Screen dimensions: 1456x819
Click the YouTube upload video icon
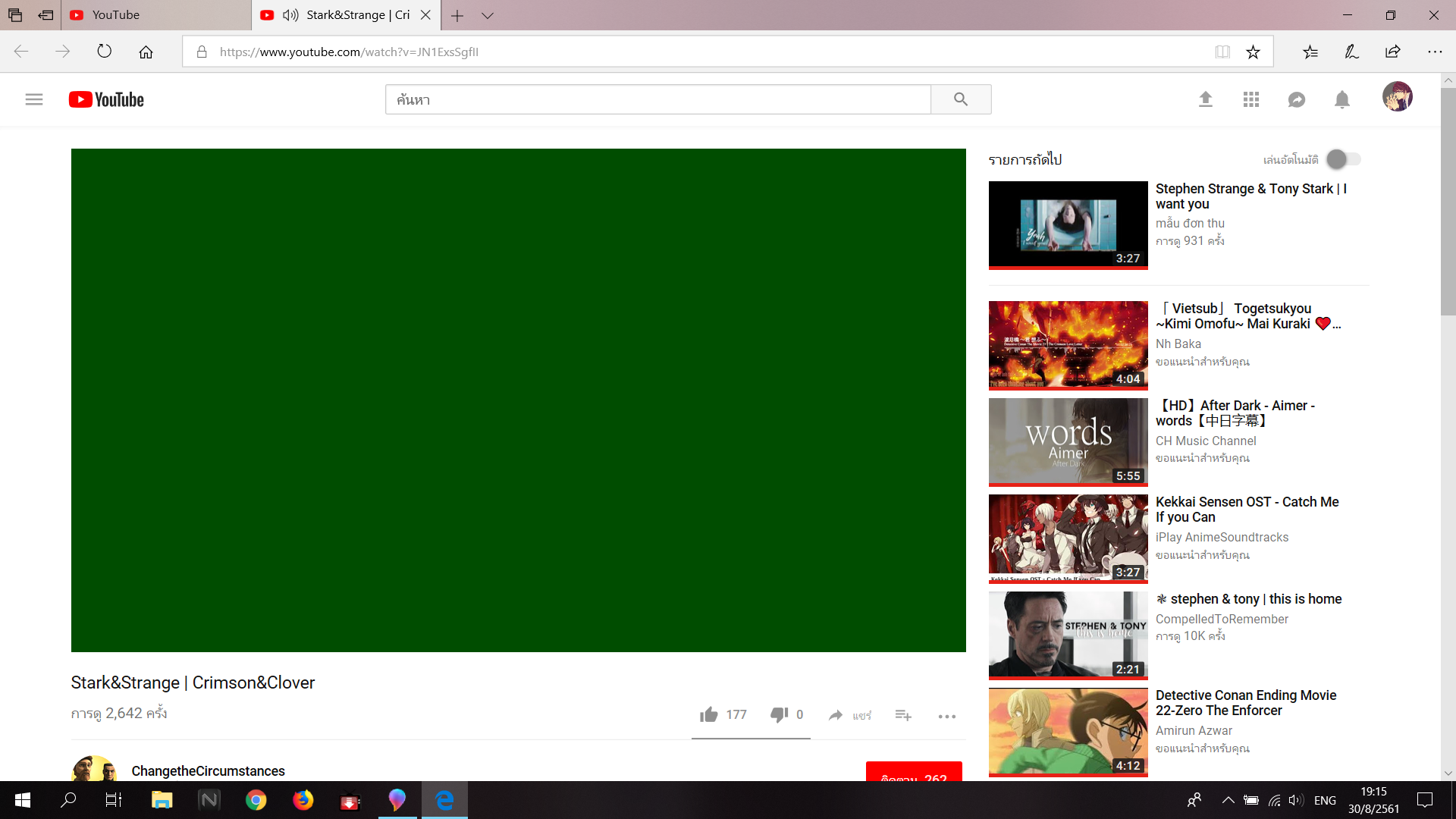coord(1205,99)
